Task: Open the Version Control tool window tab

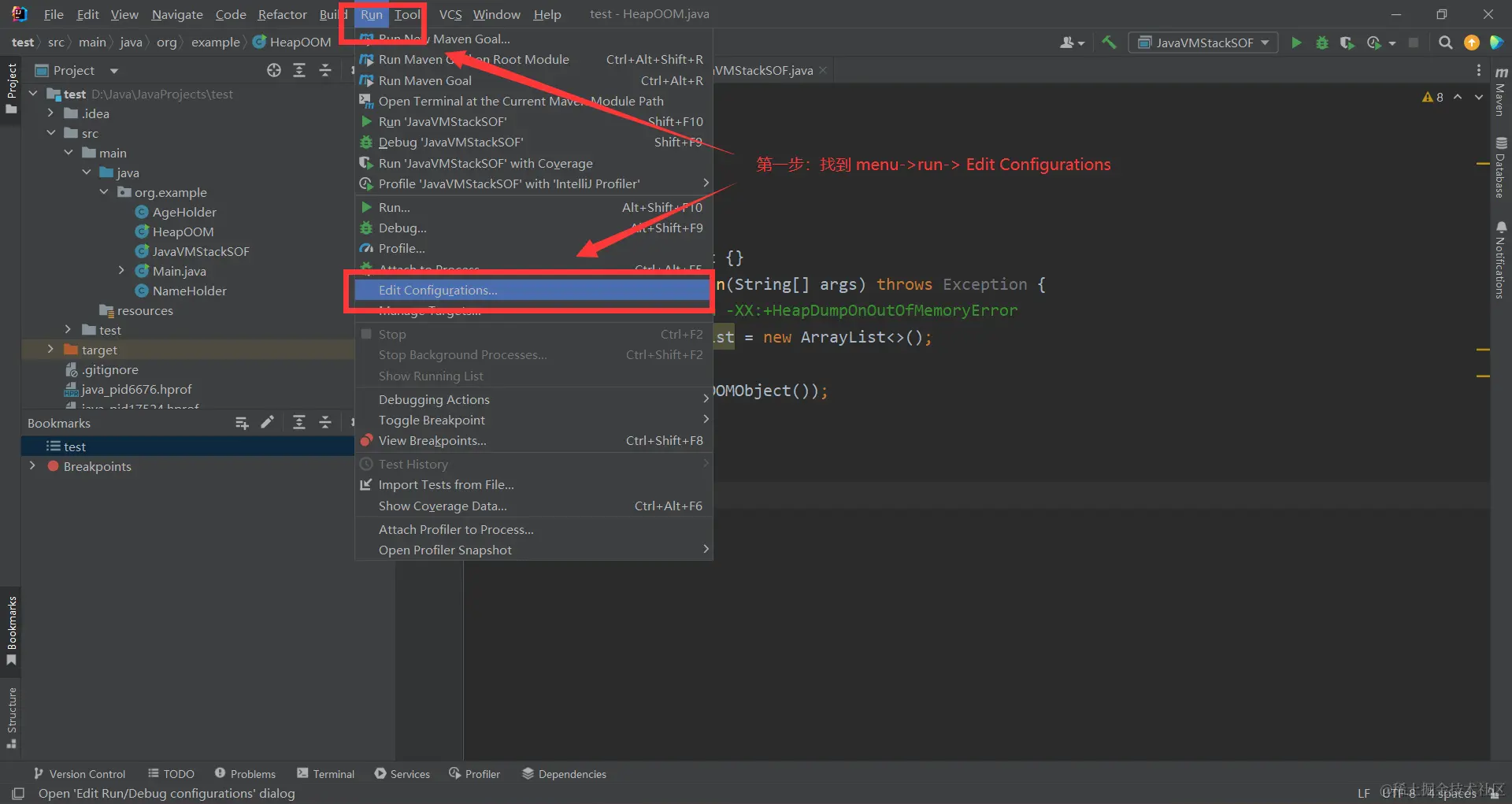Action: [x=80, y=774]
